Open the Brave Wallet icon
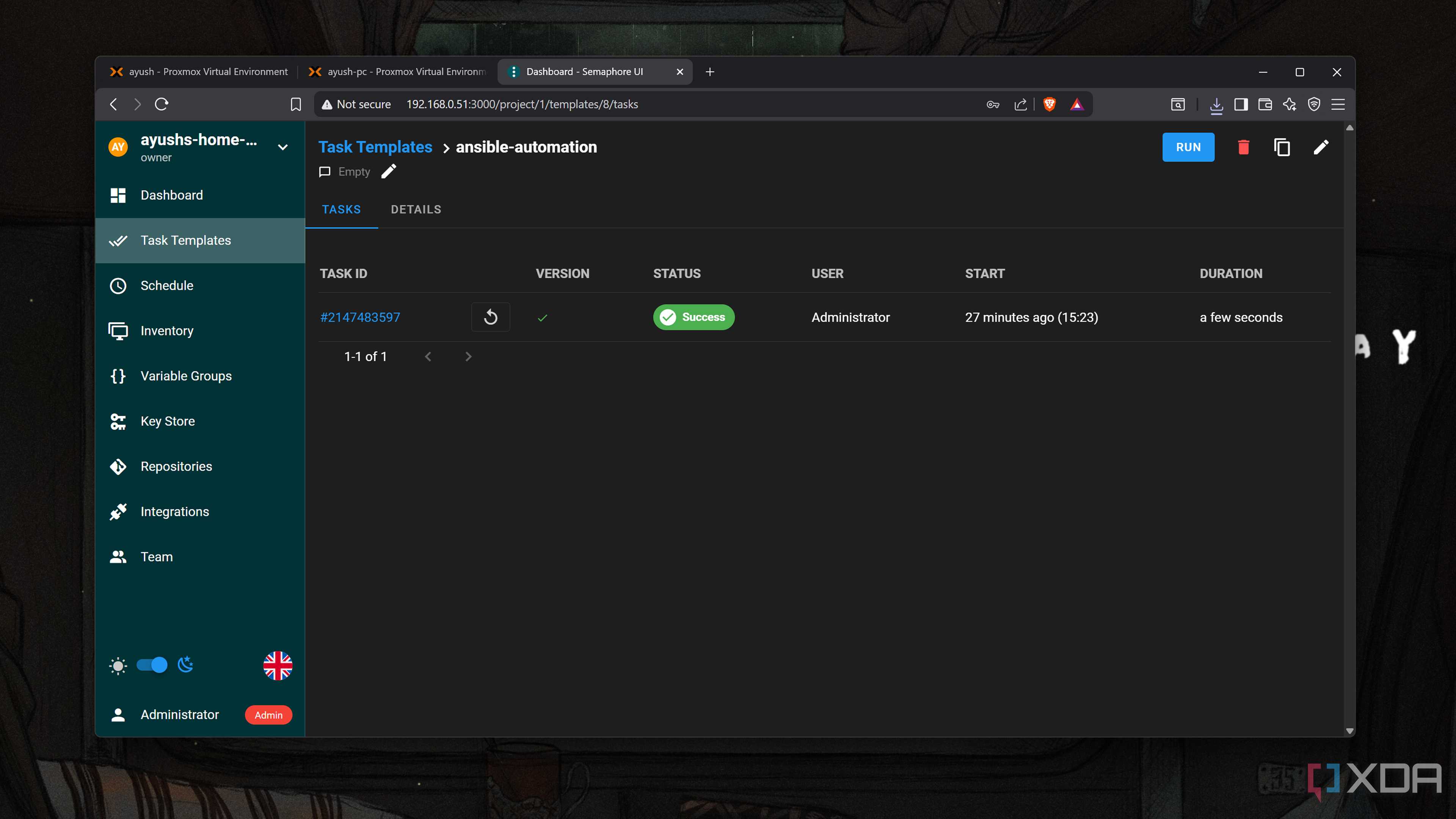The image size is (1456, 819). click(x=1265, y=104)
